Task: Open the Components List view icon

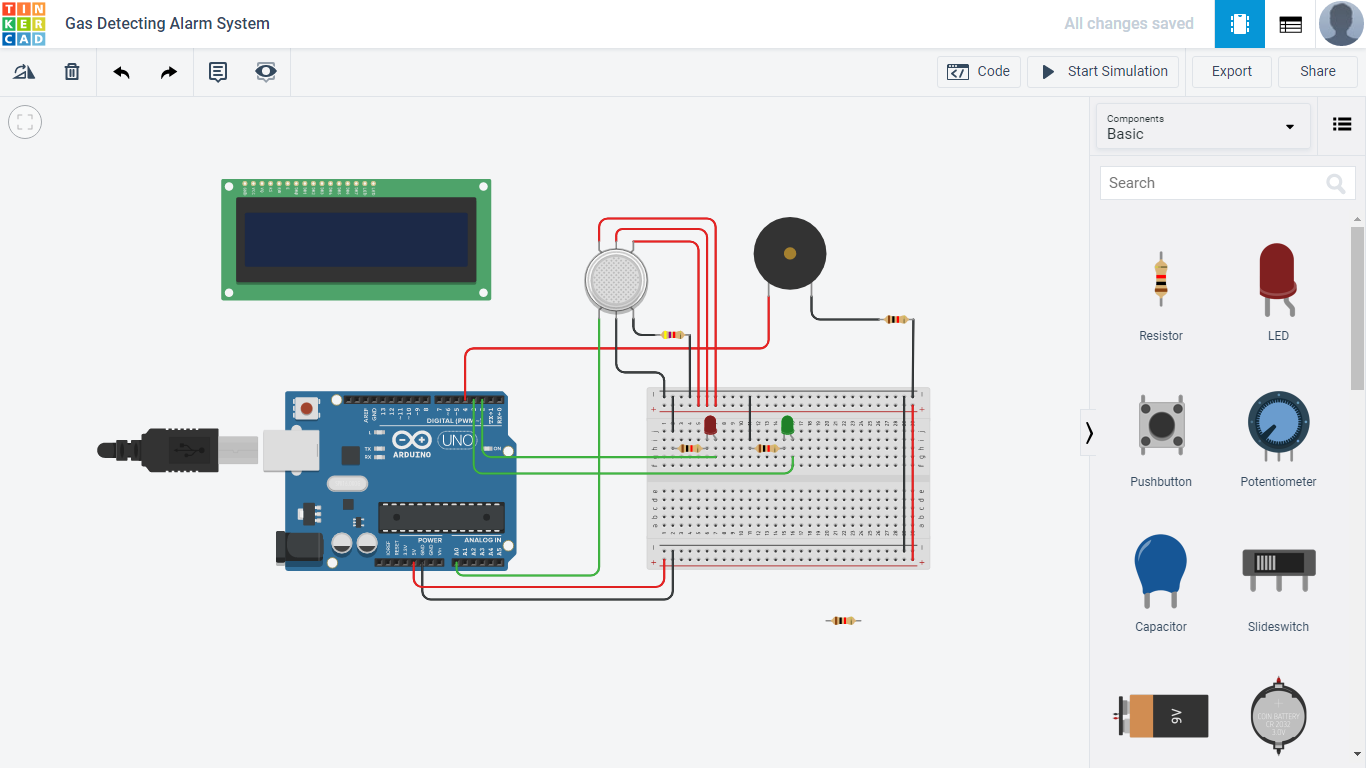Action: click(1342, 124)
